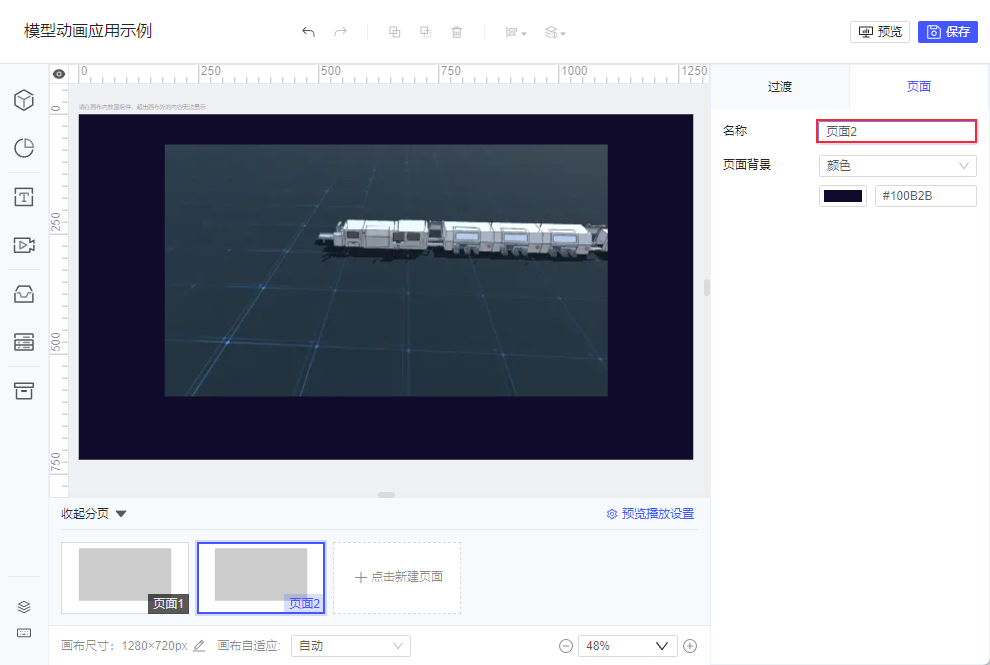
Task: Click the 3D train model on canvas
Action: (x=462, y=237)
